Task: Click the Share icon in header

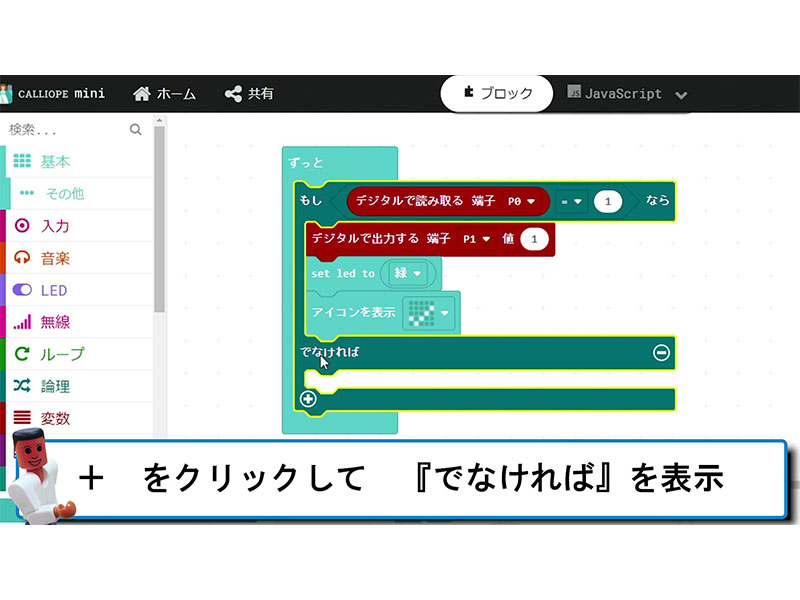Action: coord(233,94)
